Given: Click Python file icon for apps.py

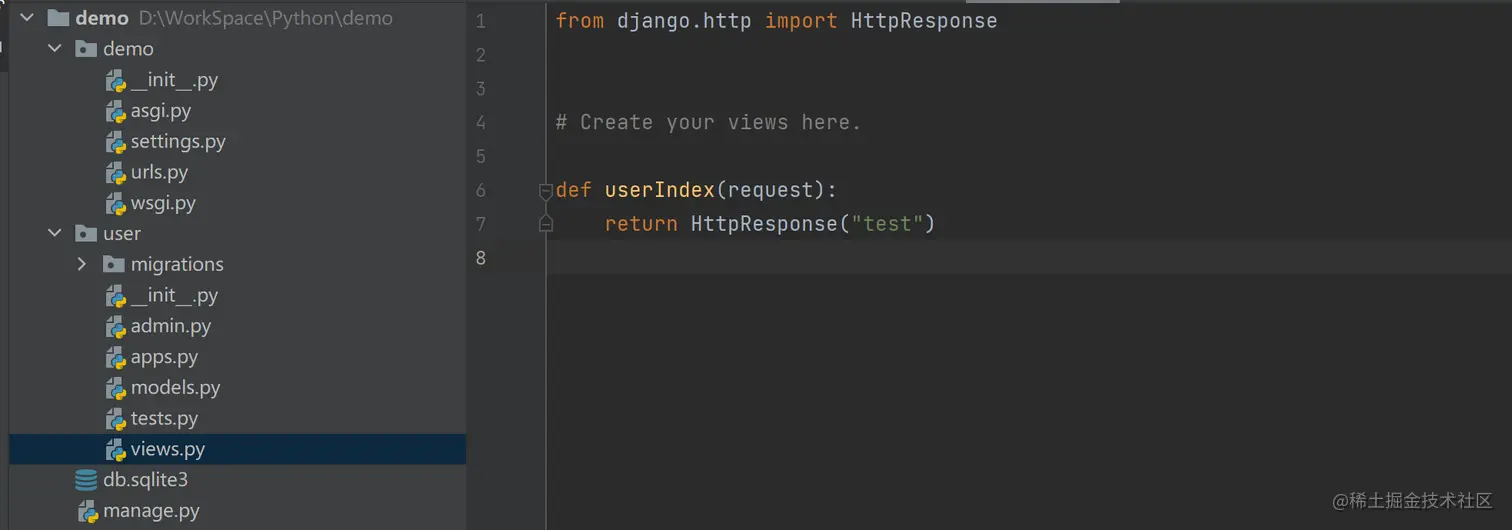Looking at the screenshot, I should [115, 358].
